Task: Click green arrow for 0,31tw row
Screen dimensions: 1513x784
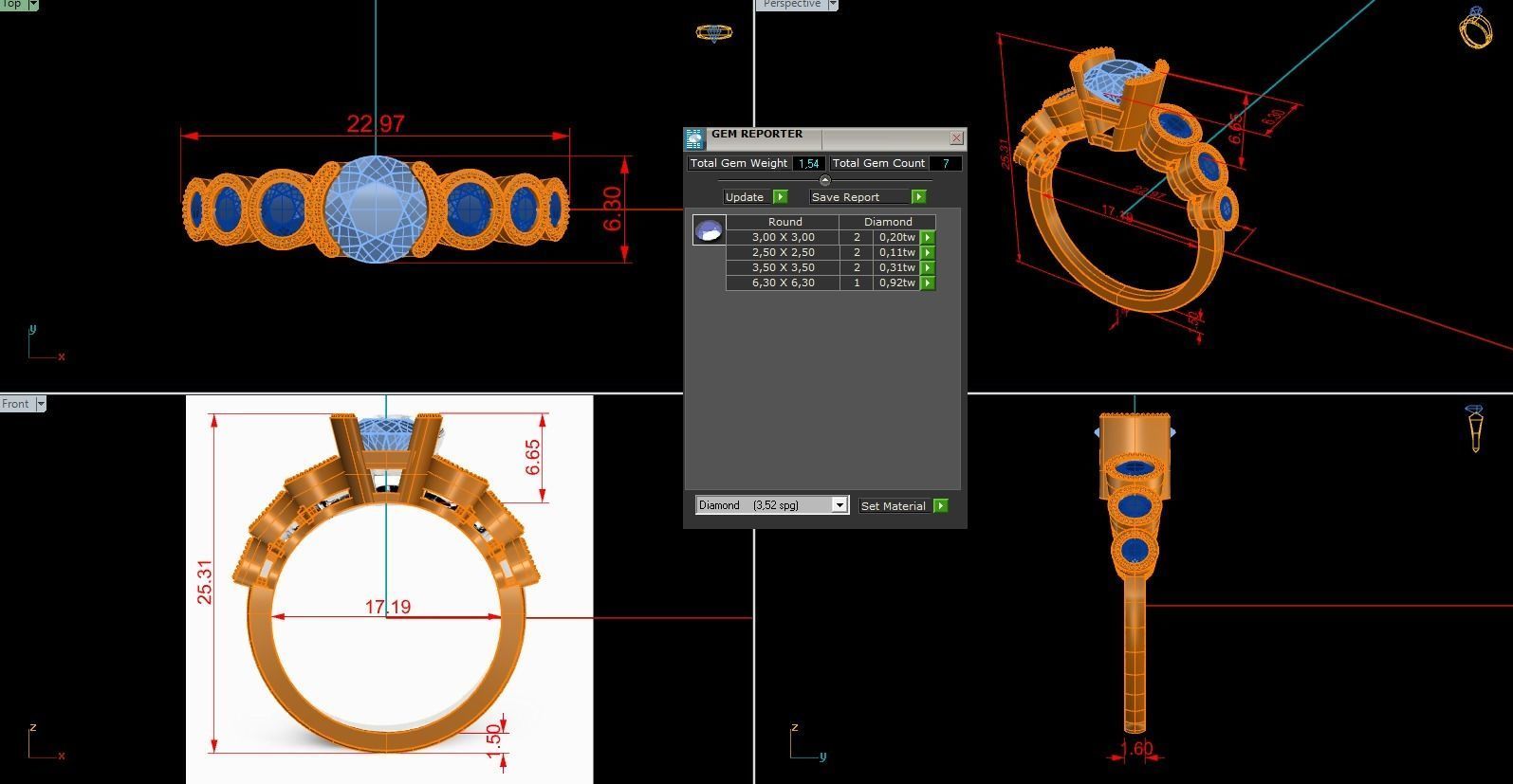Action: 928,267
